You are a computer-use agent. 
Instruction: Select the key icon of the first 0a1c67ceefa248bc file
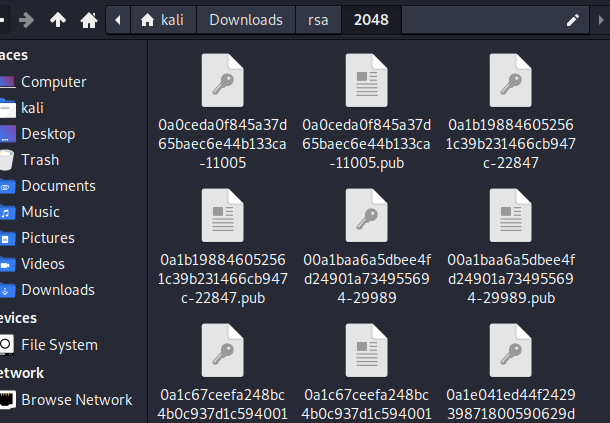click(223, 350)
